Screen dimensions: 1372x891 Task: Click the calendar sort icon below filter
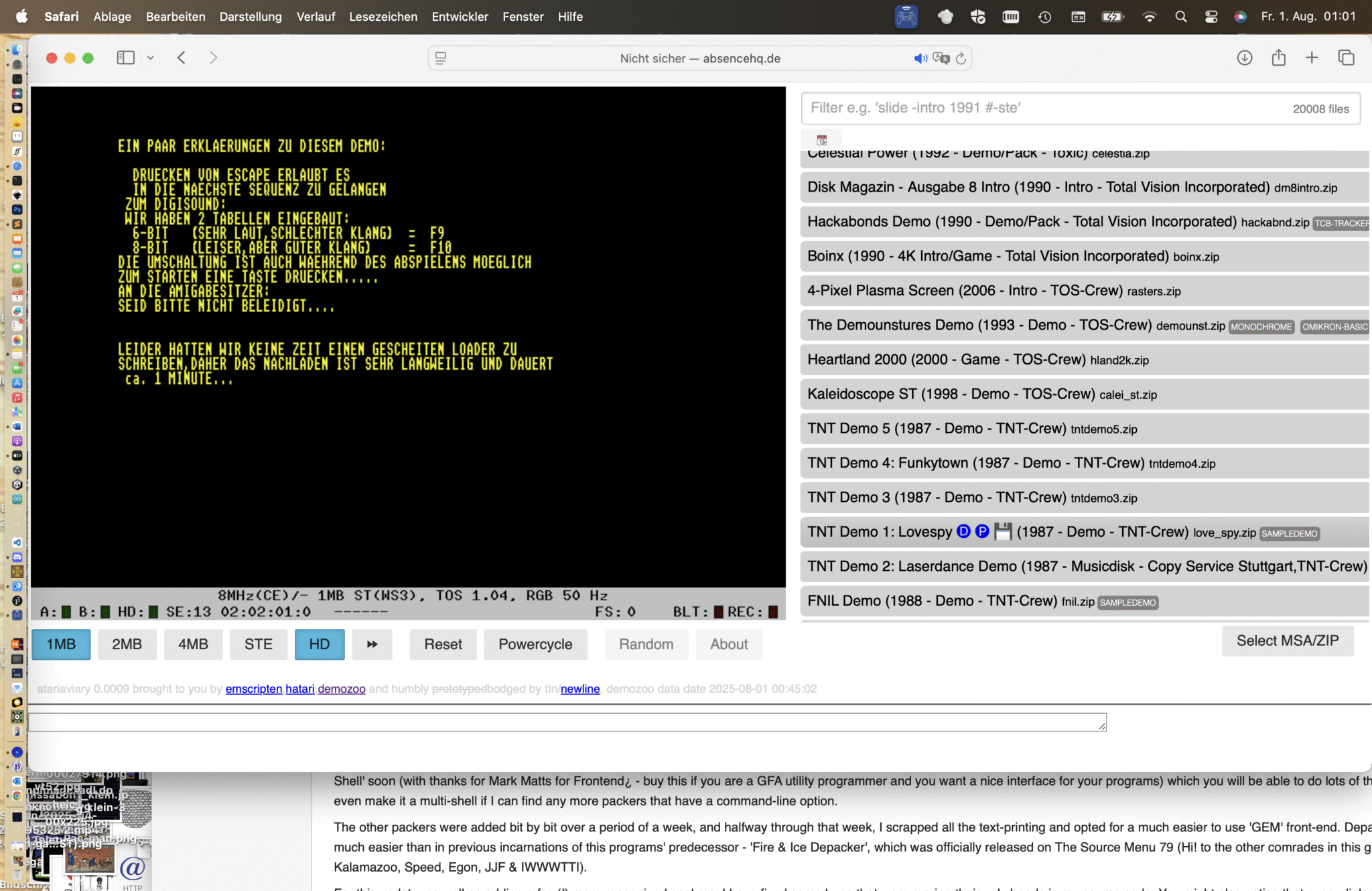point(822,140)
